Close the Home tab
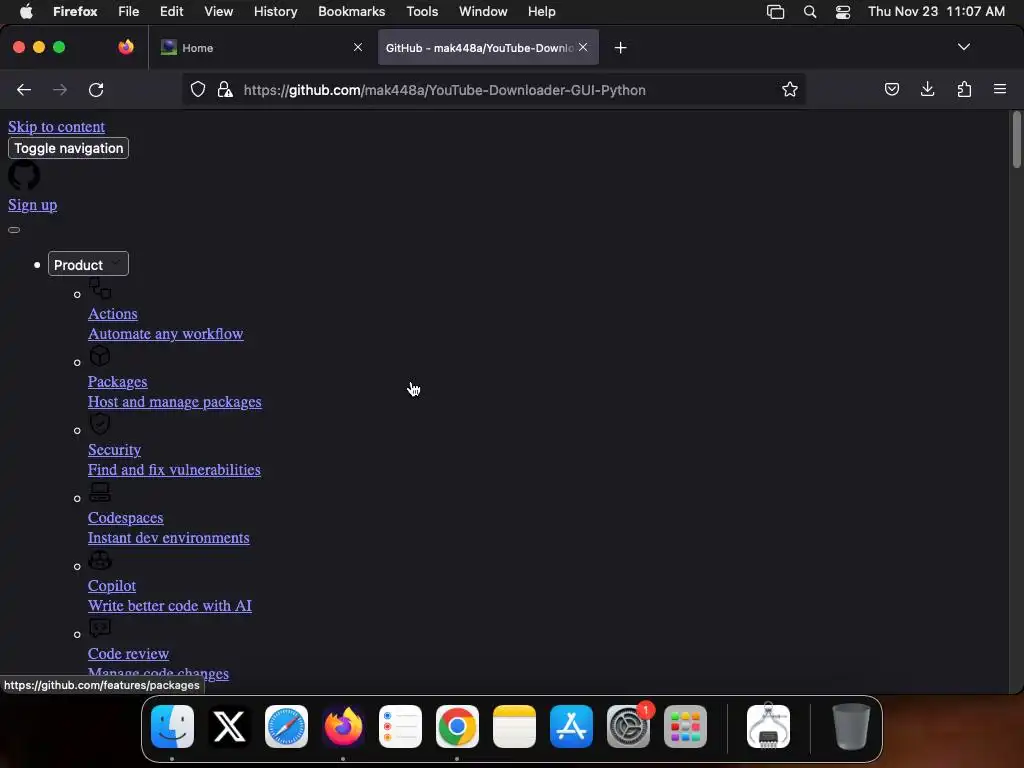This screenshot has height=768, width=1024. click(358, 47)
